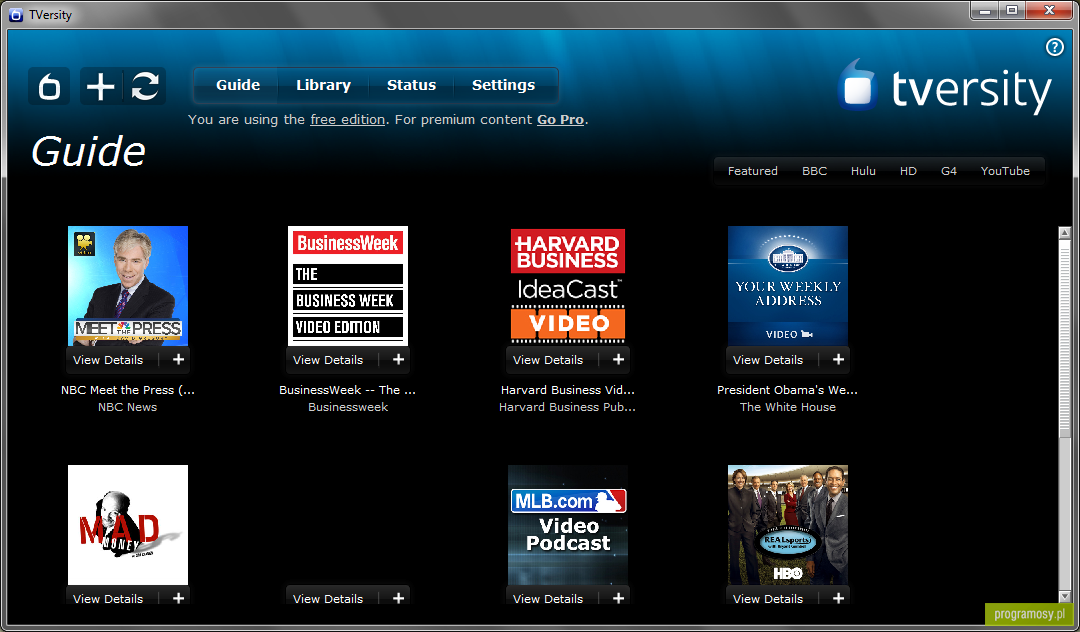Select the G4 guide category
The height and width of the screenshot is (632, 1080).
pyautogui.click(x=948, y=171)
